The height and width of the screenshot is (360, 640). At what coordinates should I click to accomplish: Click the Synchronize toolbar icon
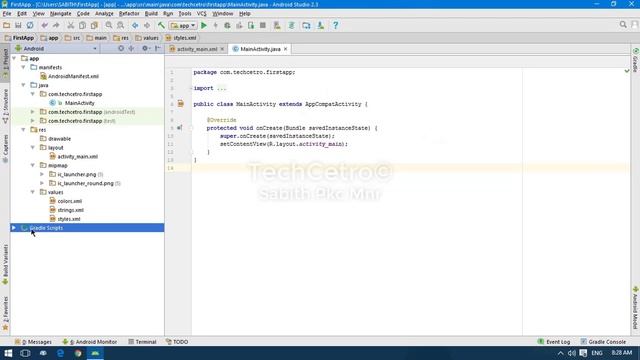click(x=30, y=25)
